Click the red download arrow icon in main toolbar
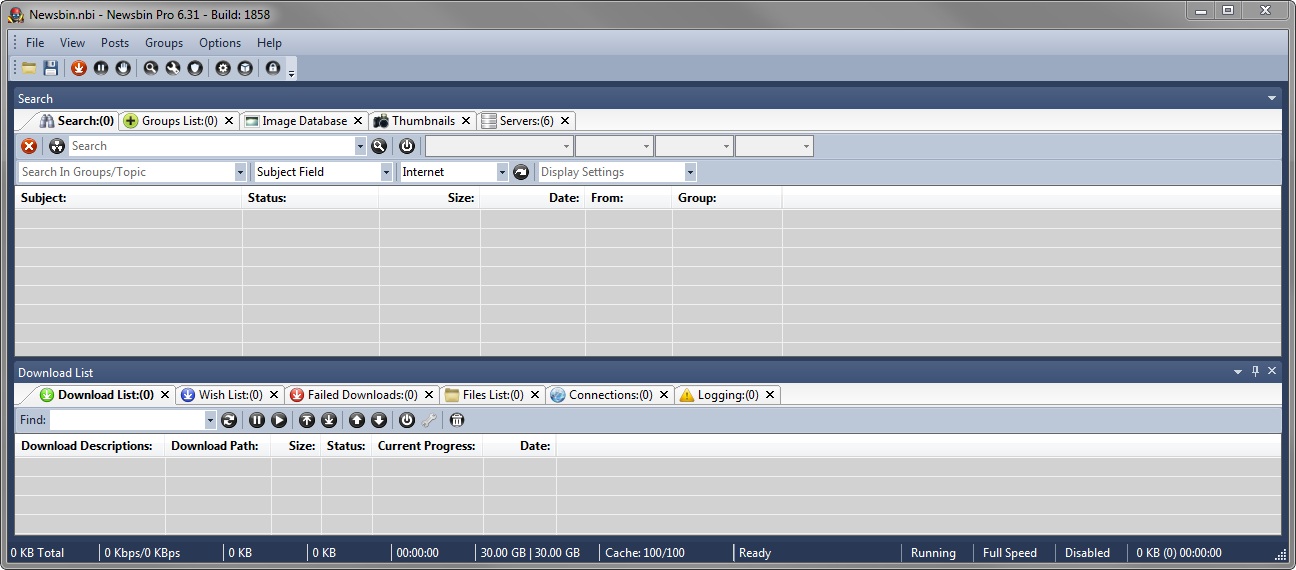The width and height of the screenshot is (1296, 570). click(79, 68)
